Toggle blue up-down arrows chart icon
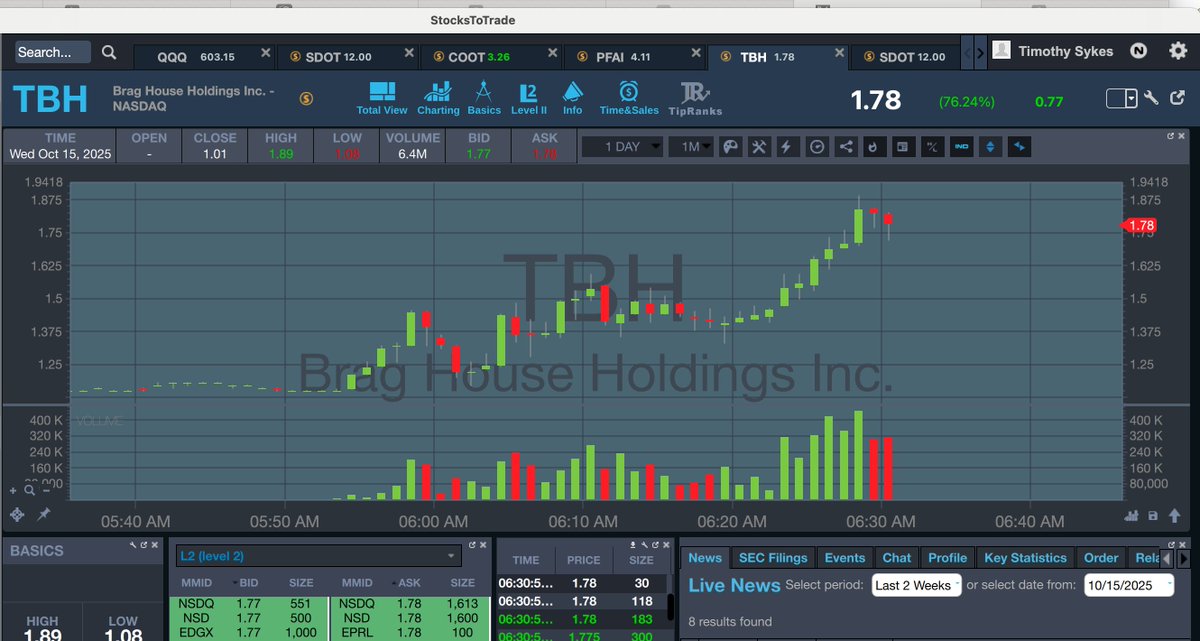 [x=991, y=146]
